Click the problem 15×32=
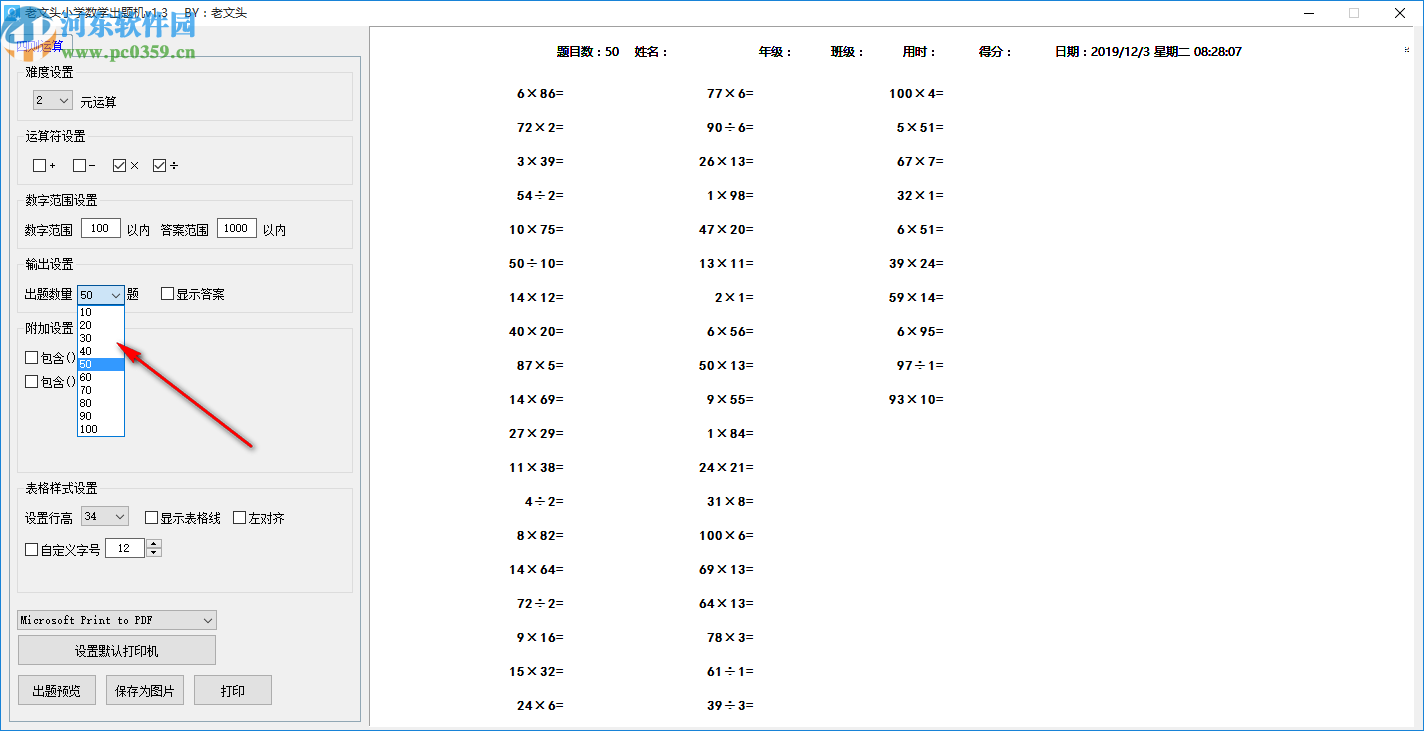 coord(536,672)
